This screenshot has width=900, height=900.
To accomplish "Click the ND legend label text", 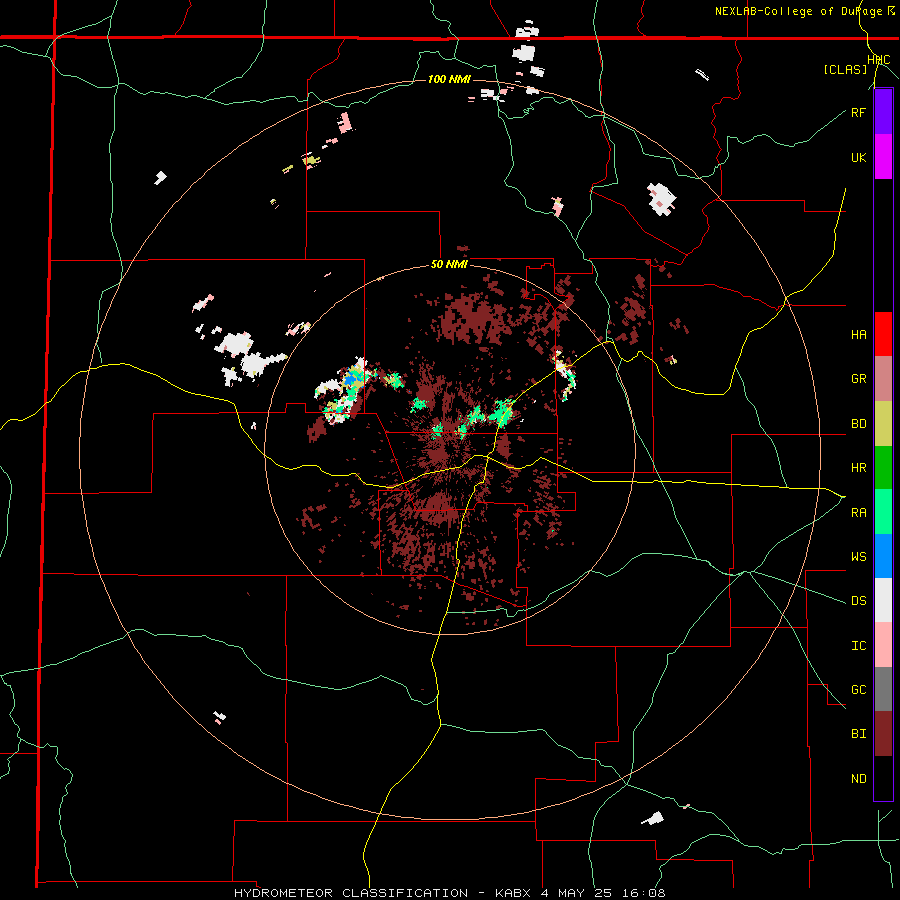I will pyautogui.click(x=858, y=779).
